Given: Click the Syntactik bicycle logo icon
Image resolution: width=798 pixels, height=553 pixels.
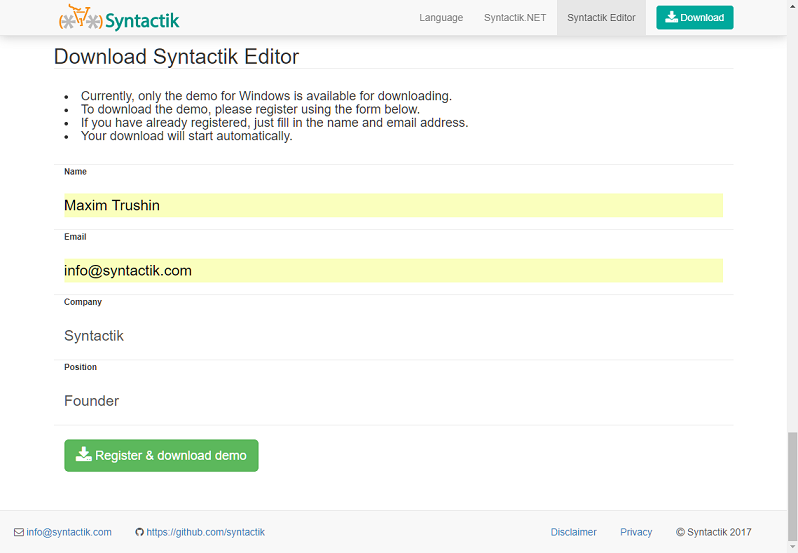Looking at the screenshot, I should point(81,18).
